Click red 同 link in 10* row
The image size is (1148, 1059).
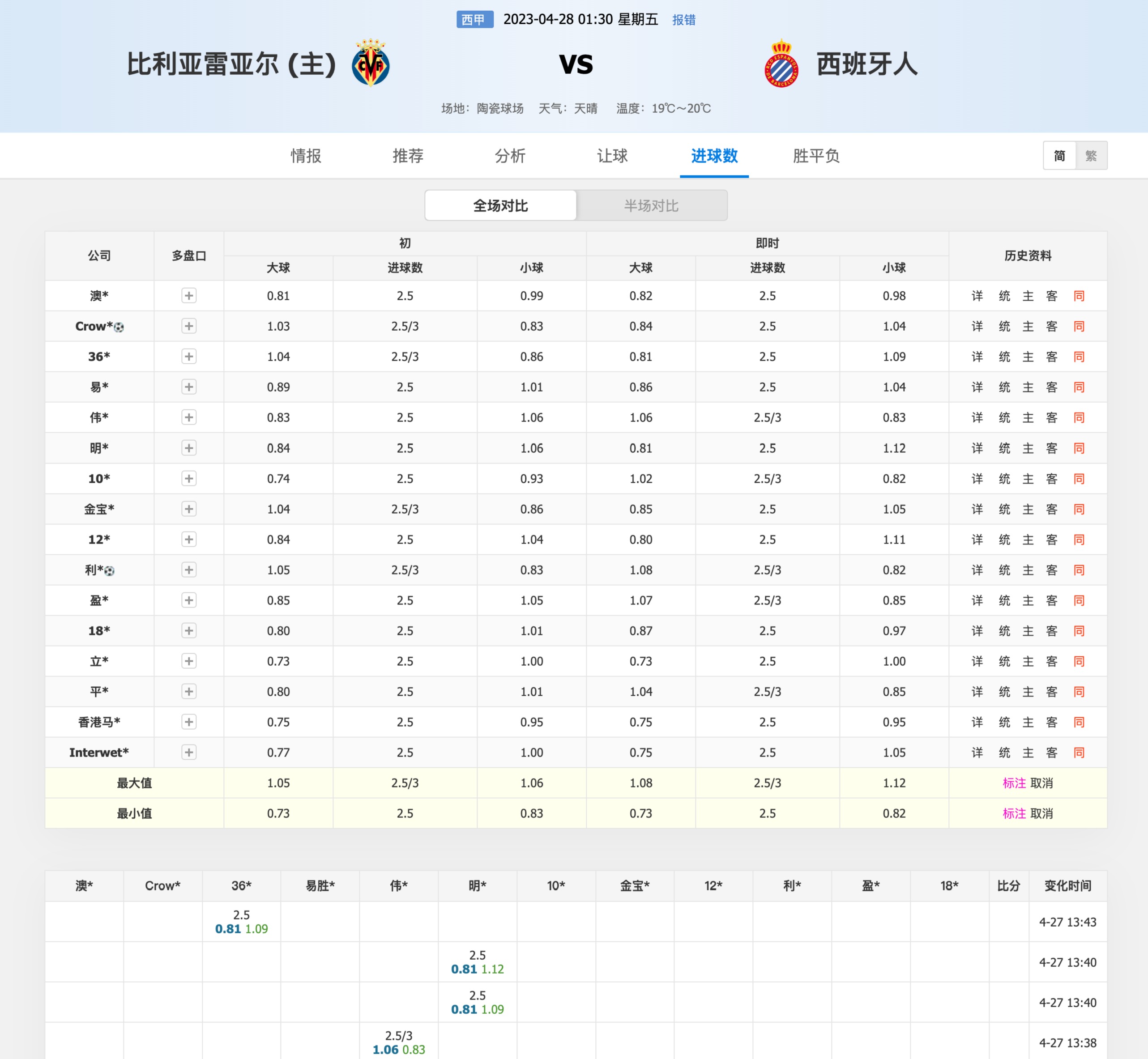tap(1079, 479)
